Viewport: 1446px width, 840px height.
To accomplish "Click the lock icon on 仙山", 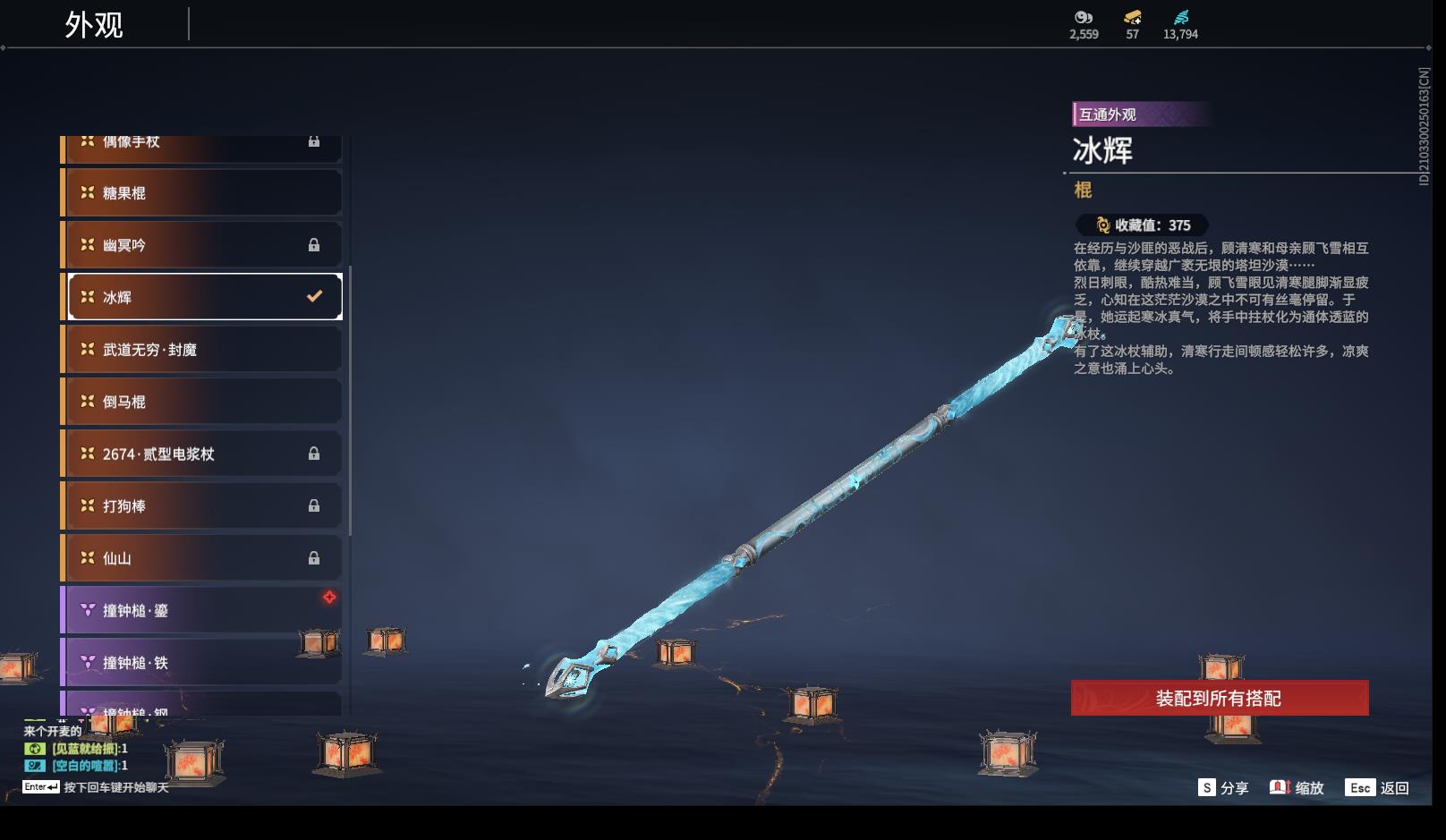I will tap(314, 558).
